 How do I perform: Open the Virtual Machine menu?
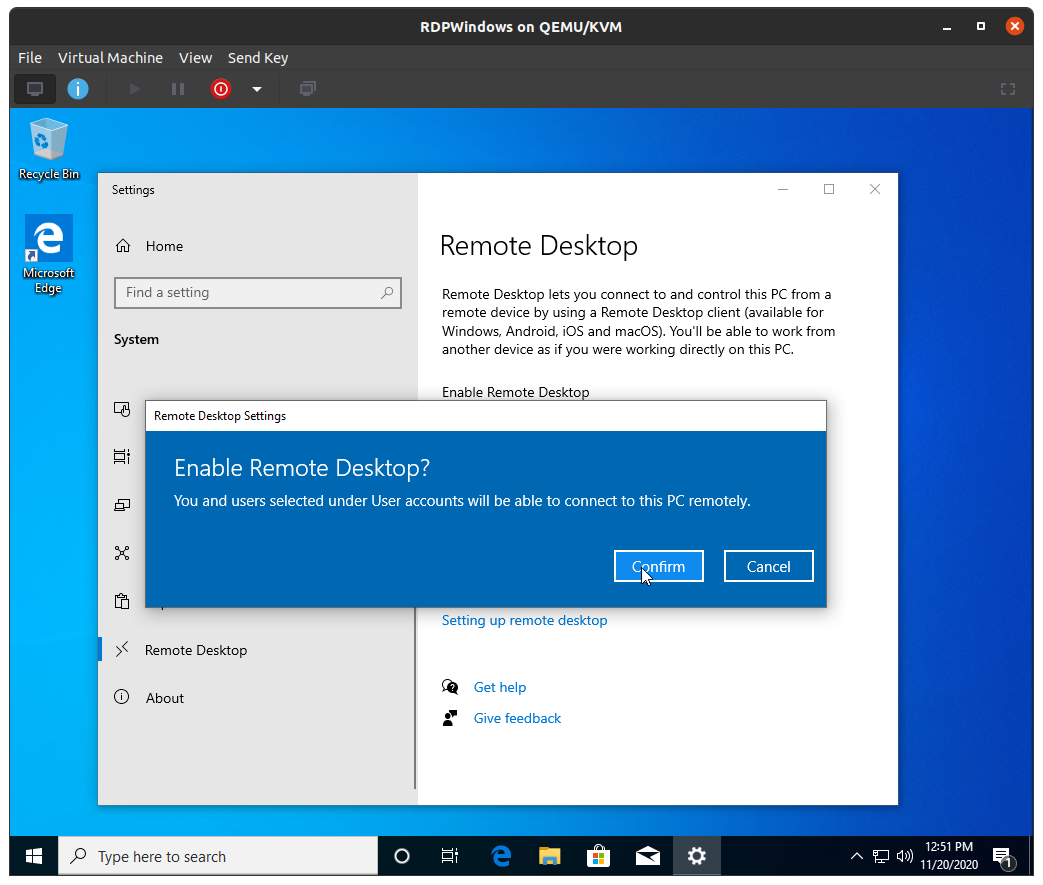coord(110,58)
